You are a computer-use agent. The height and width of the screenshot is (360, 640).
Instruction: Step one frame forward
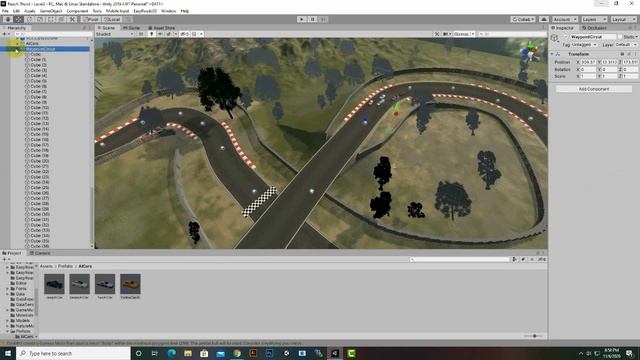(x=323, y=19)
